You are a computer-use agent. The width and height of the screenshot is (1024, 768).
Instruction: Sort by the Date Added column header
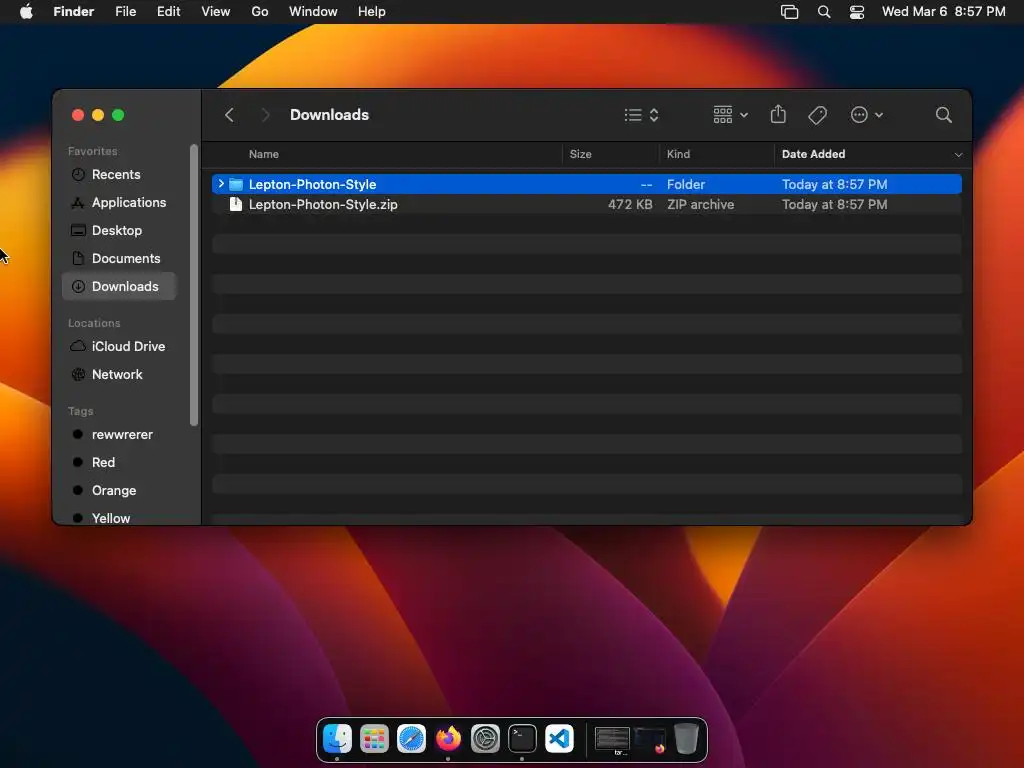pyautogui.click(x=813, y=154)
